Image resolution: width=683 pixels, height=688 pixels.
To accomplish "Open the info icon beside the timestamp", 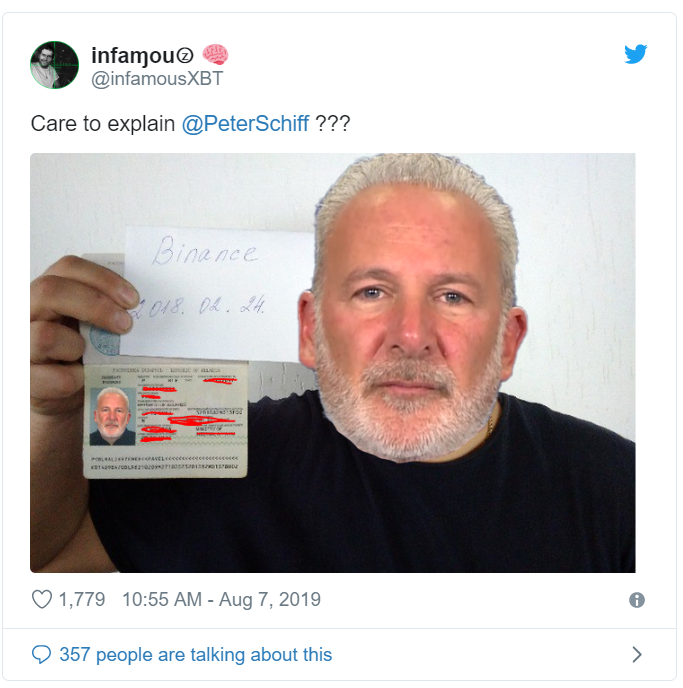I will coord(637,600).
